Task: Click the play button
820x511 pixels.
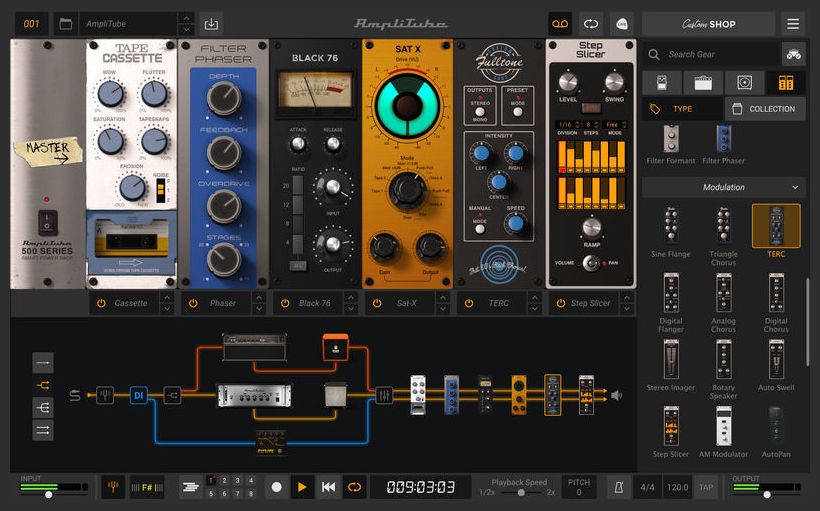Action: tap(302, 487)
